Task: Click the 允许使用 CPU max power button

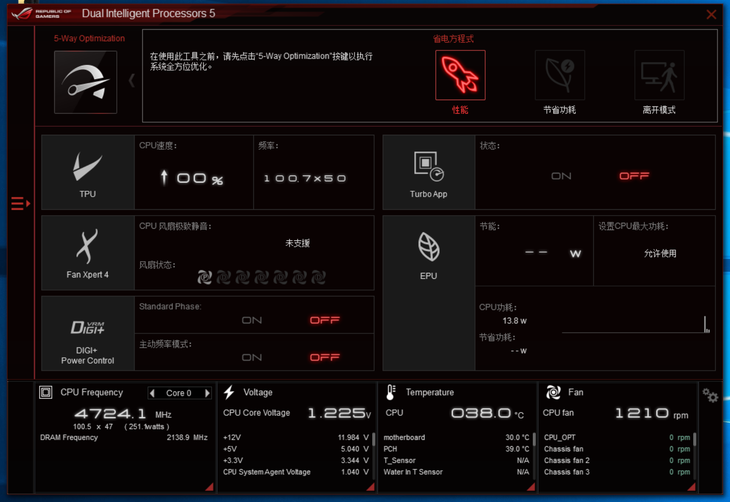Action: [x=660, y=253]
